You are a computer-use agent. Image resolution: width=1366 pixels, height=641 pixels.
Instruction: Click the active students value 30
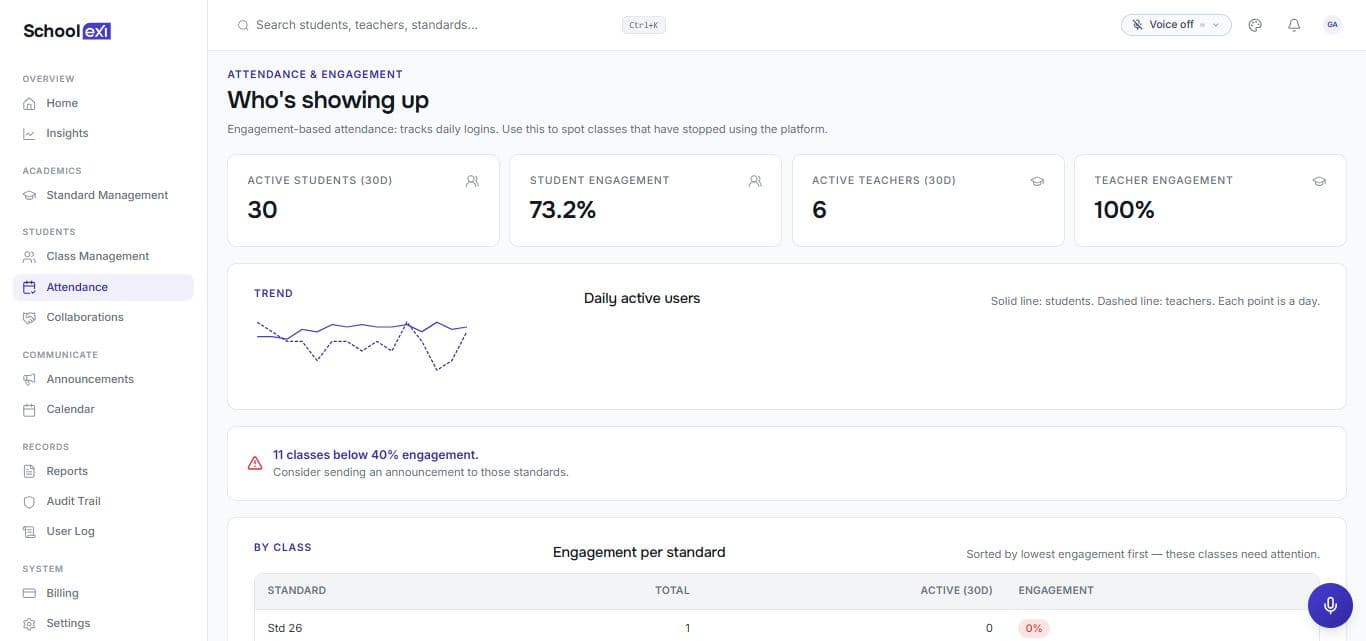[x=262, y=210]
